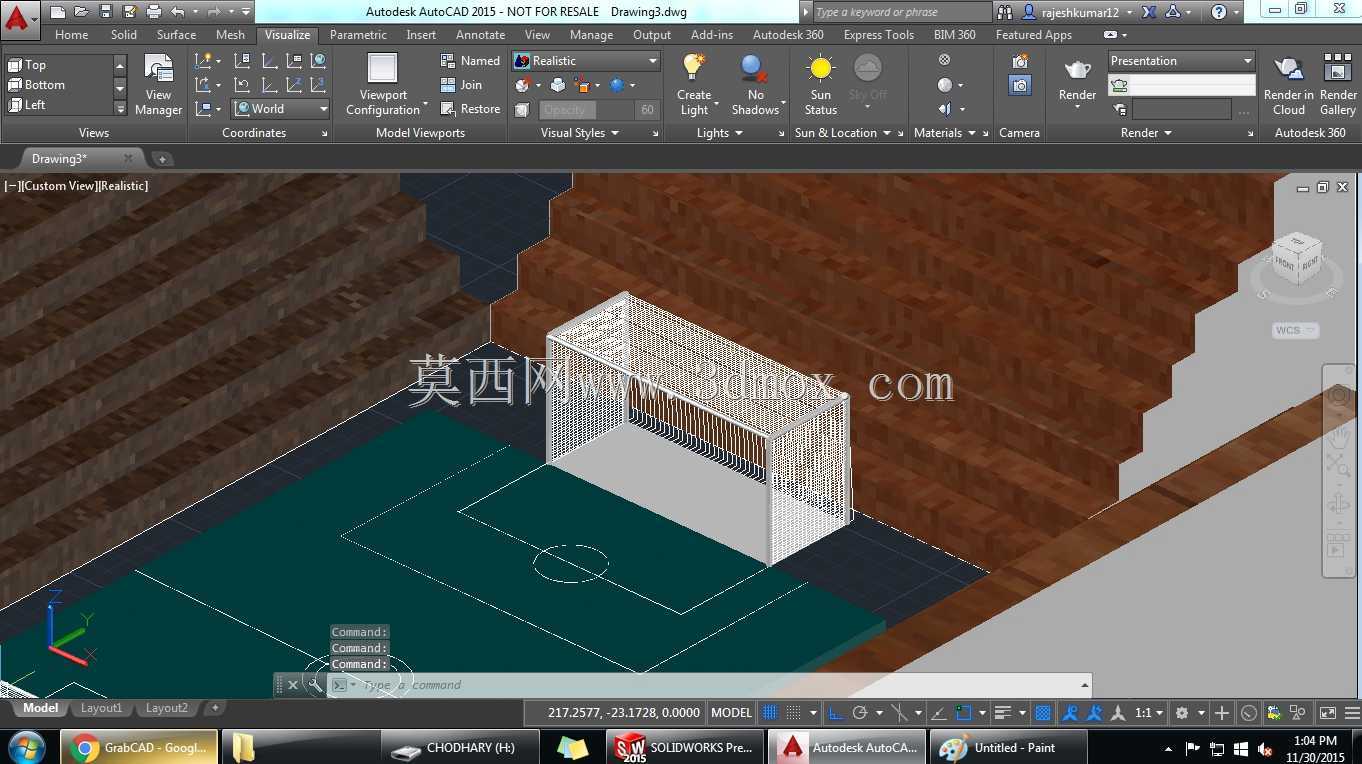Click the Open file icon in Quick Access toolbar
The image size is (1362, 764).
pos(81,12)
